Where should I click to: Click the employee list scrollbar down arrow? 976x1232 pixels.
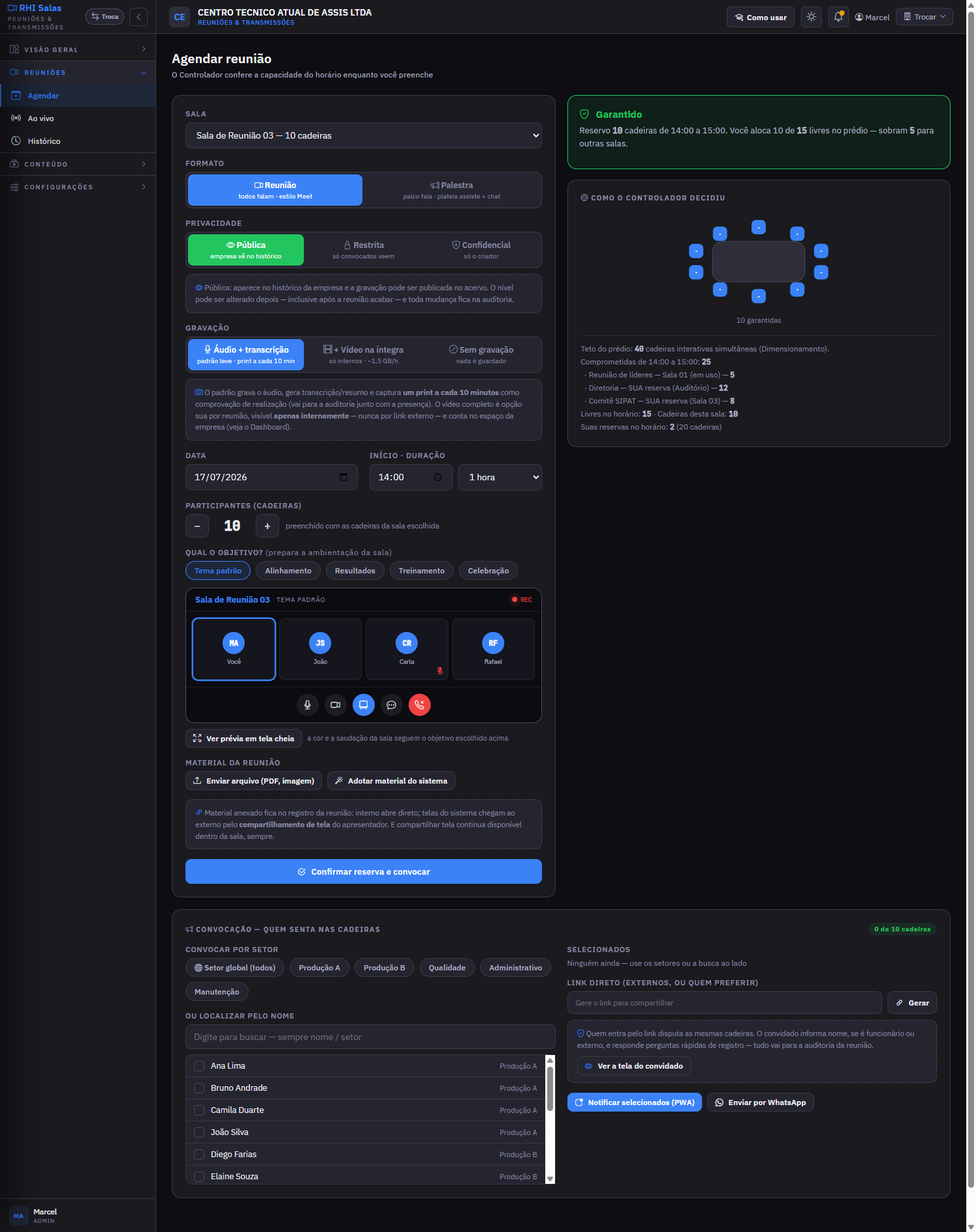pyautogui.click(x=550, y=1179)
